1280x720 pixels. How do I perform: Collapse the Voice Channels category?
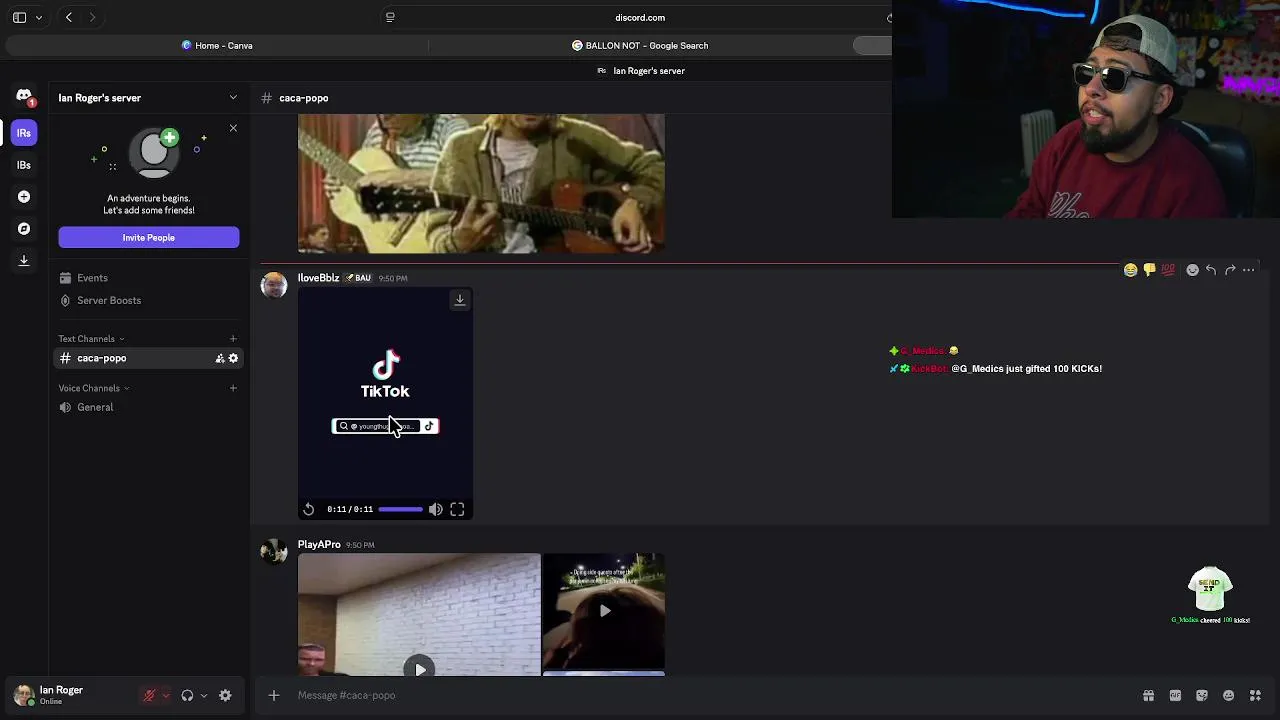(x=94, y=388)
